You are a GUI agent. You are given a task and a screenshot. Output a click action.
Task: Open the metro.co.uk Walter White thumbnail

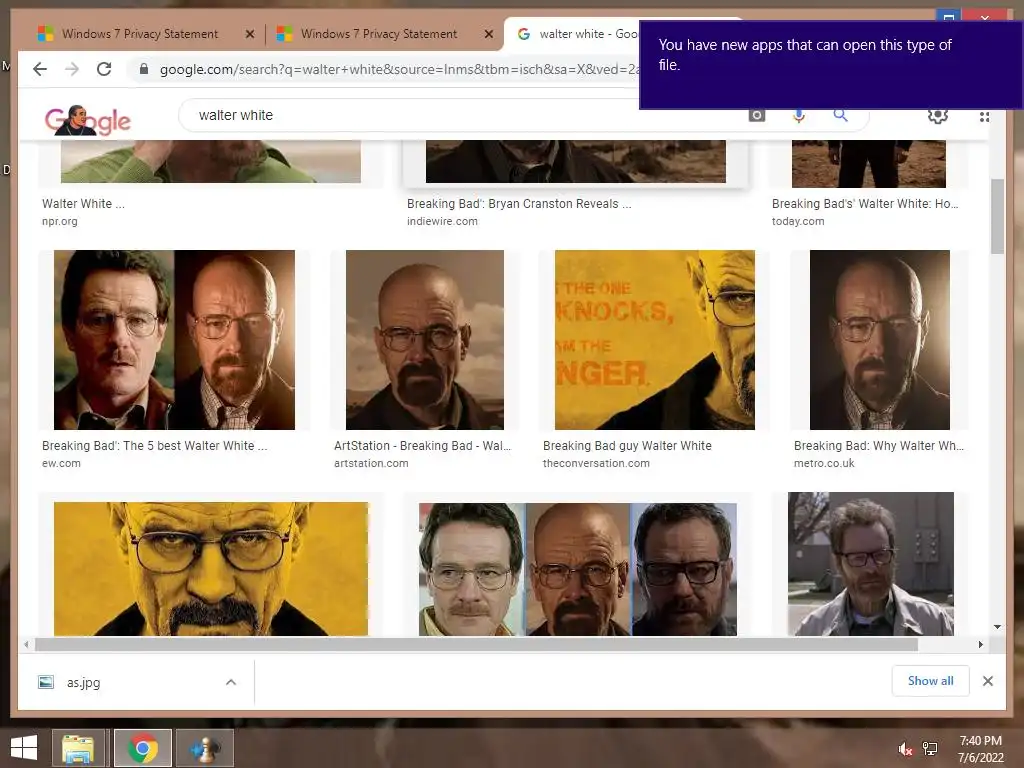click(x=880, y=340)
